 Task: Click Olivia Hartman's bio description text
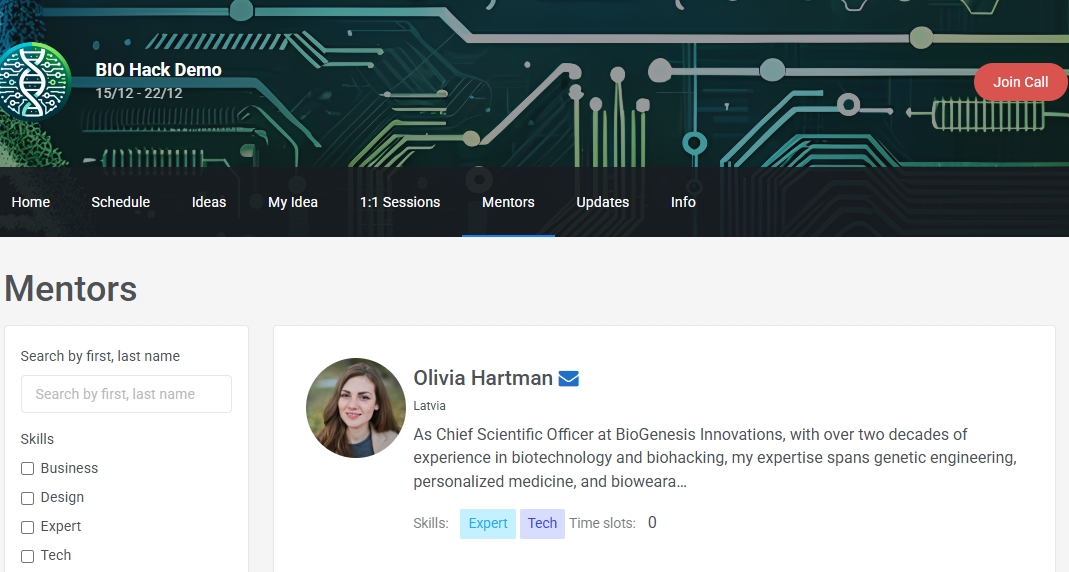[714, 457]
